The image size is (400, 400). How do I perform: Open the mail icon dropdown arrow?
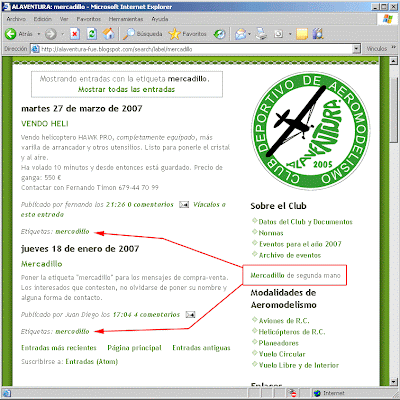tap(249, 34)
